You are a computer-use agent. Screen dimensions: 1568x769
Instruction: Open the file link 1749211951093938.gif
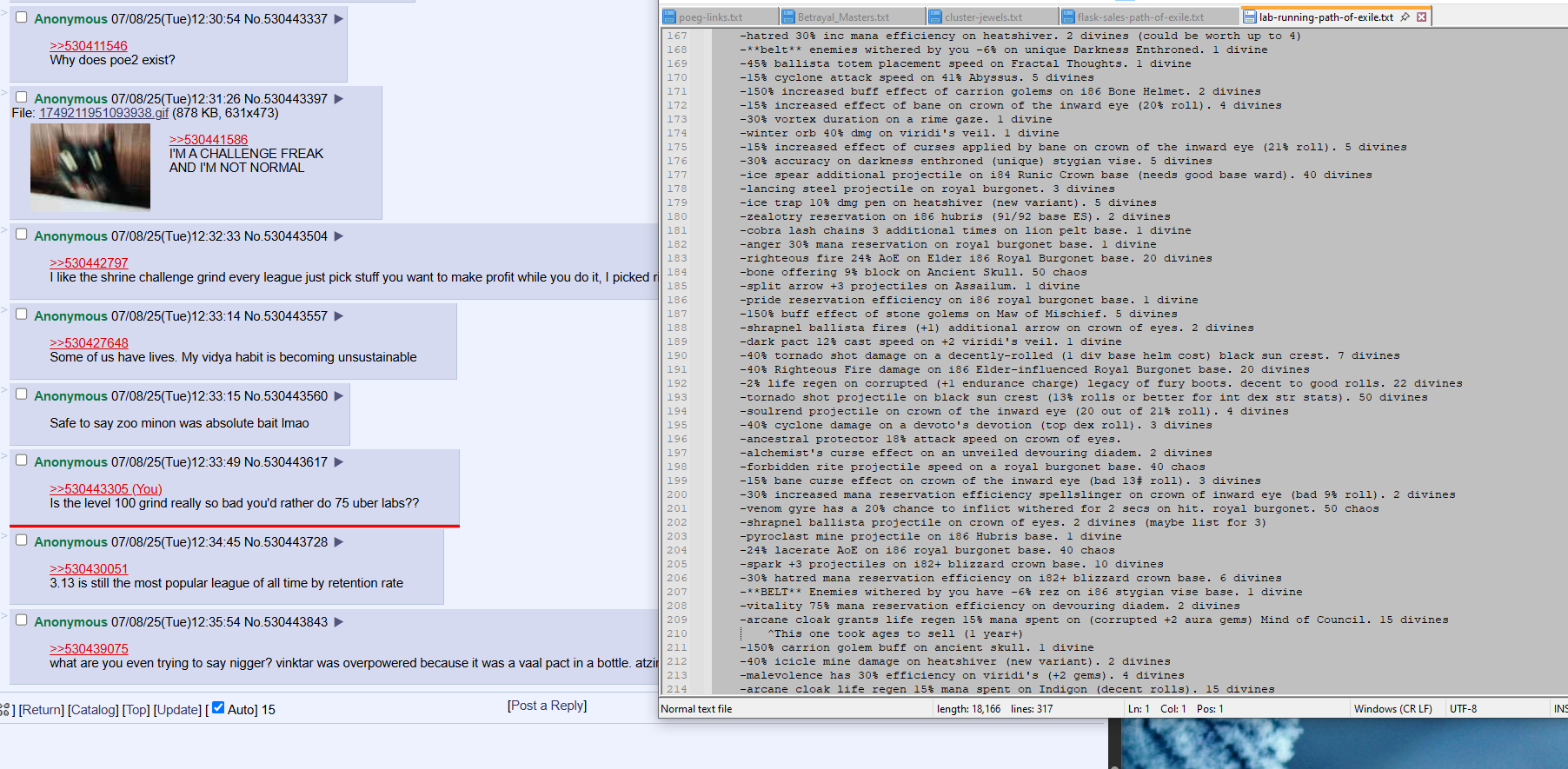(103, 113)
